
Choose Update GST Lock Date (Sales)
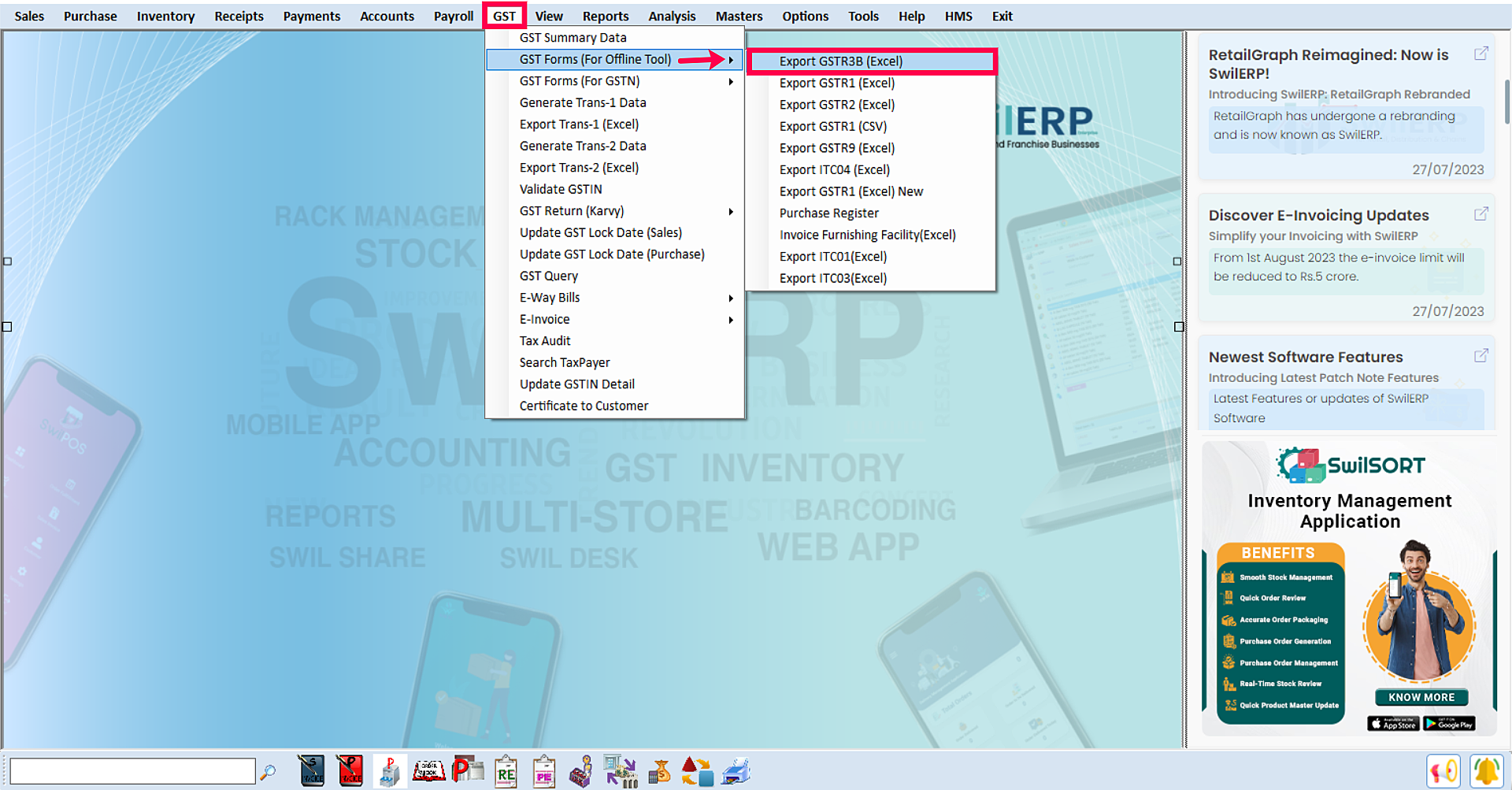pyautogui.click(x=615, y=233)
